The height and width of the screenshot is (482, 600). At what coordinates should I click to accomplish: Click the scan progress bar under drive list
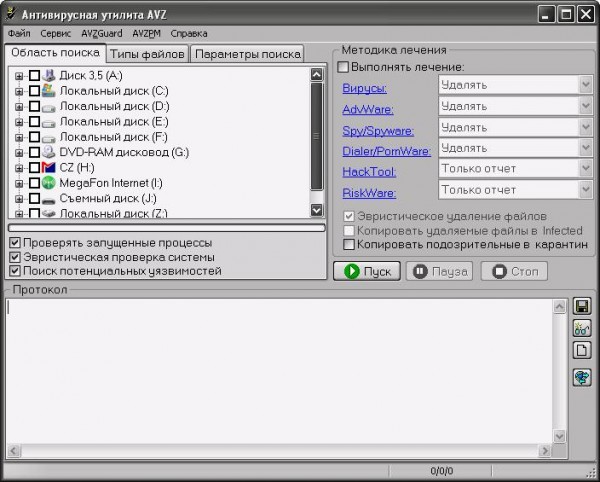pos(166,228)
